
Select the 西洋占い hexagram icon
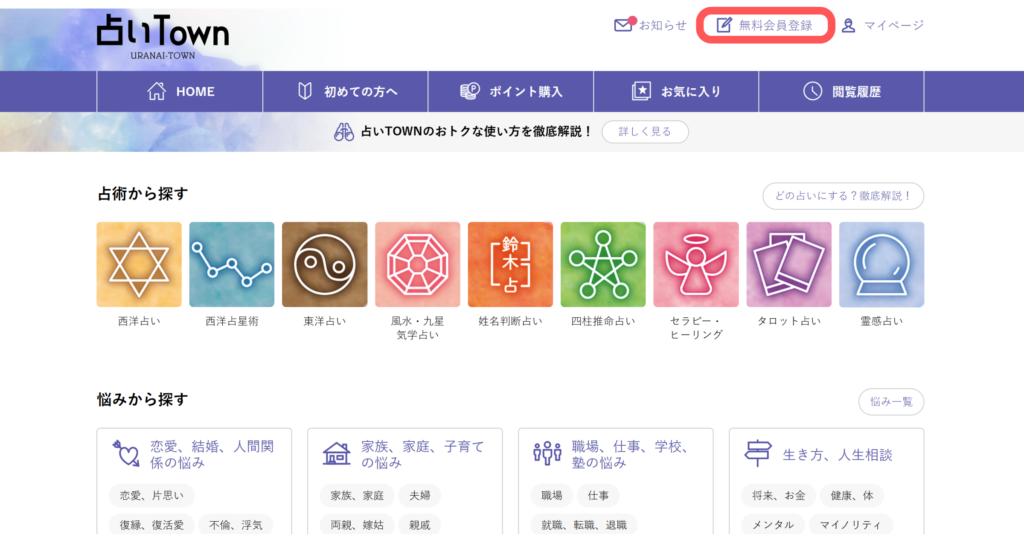pyautogui.click(x=139, y=264)
